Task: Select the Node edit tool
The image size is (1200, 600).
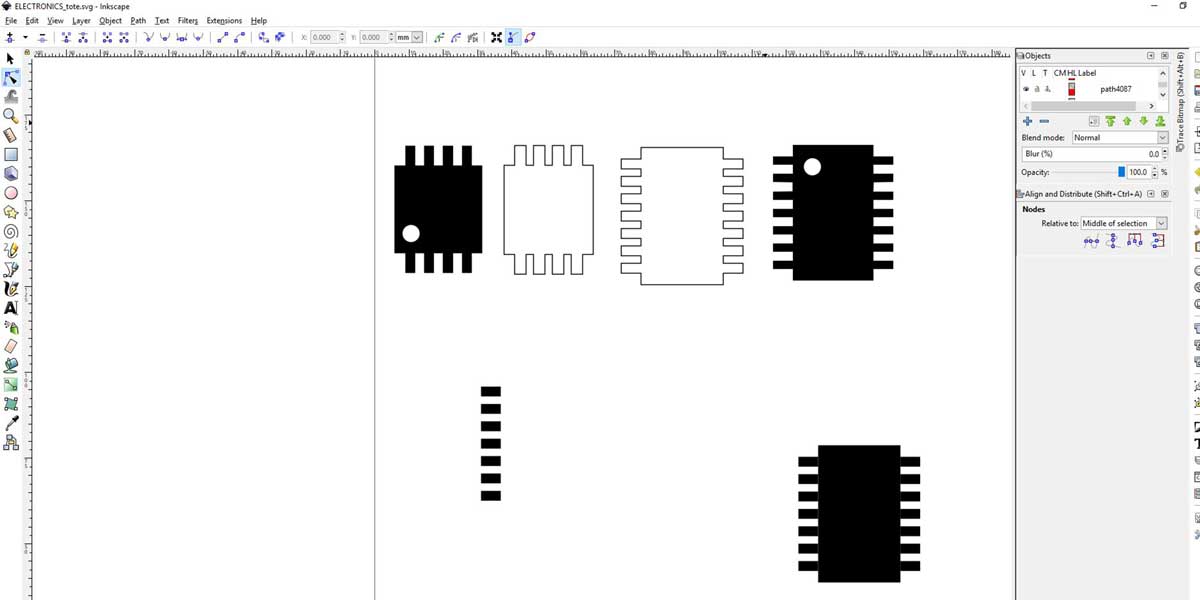Action: 11,78
